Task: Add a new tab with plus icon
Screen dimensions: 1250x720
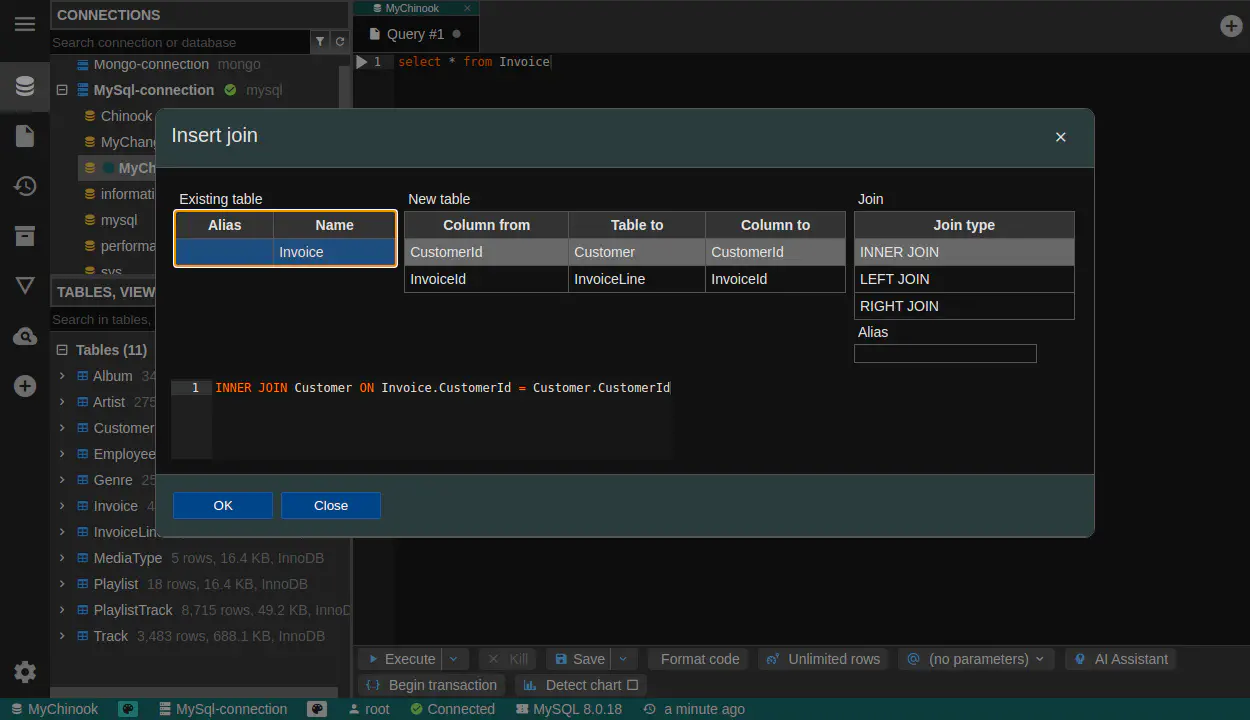Action: 1232,26
